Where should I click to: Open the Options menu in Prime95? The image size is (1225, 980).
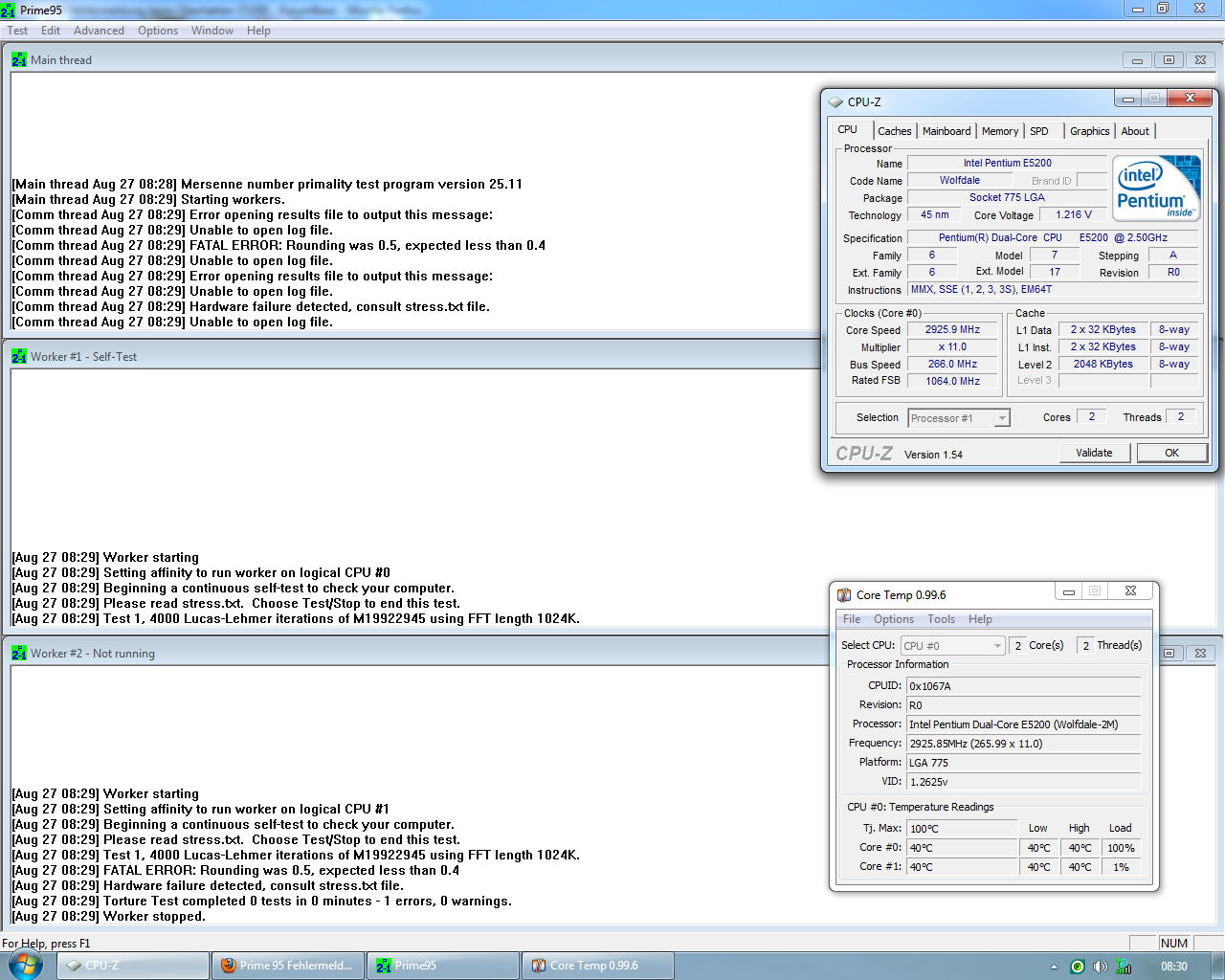click(x=158, y=31)
